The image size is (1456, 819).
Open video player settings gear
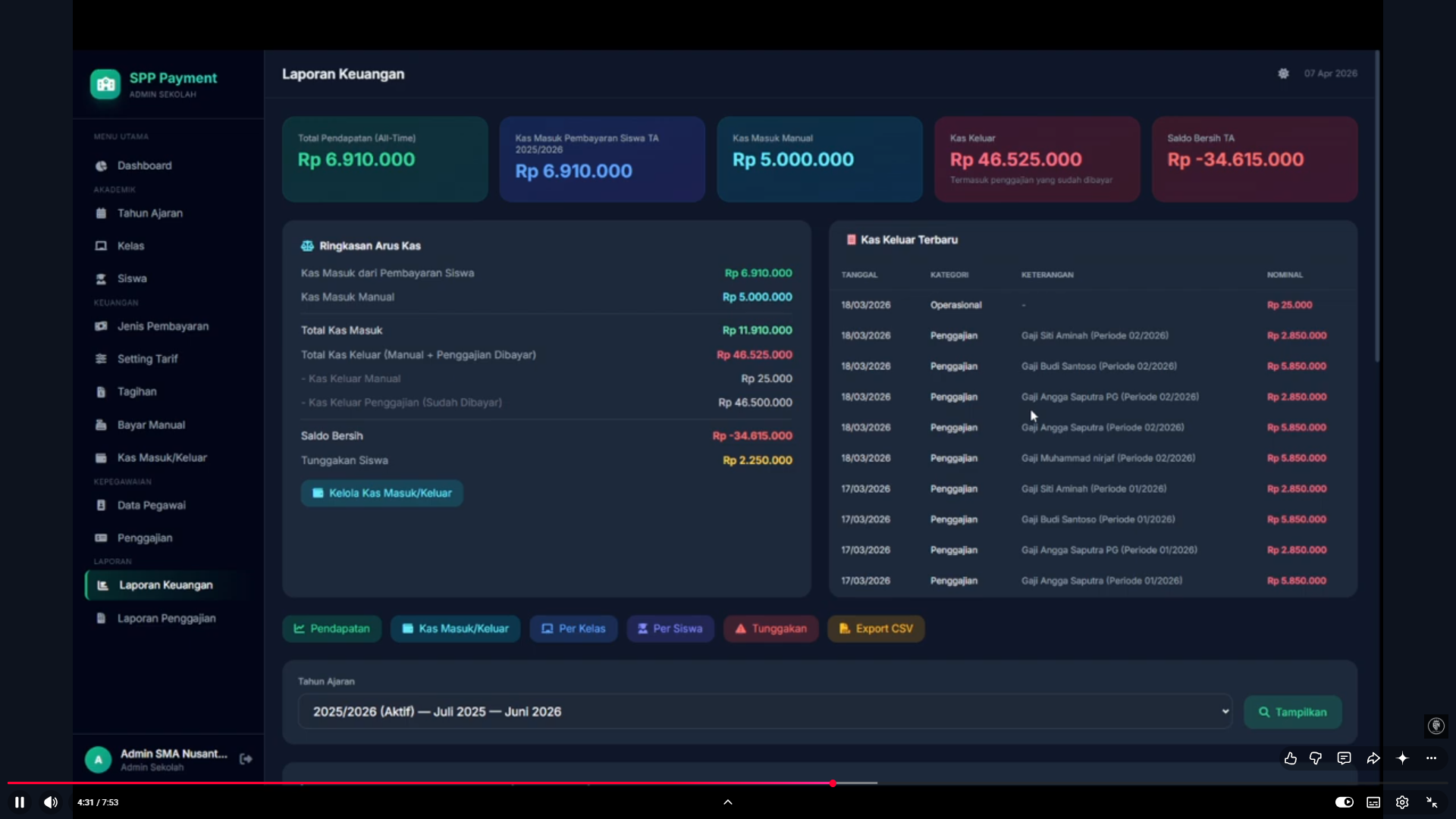pyautogui.click(x=1402, y=802)
